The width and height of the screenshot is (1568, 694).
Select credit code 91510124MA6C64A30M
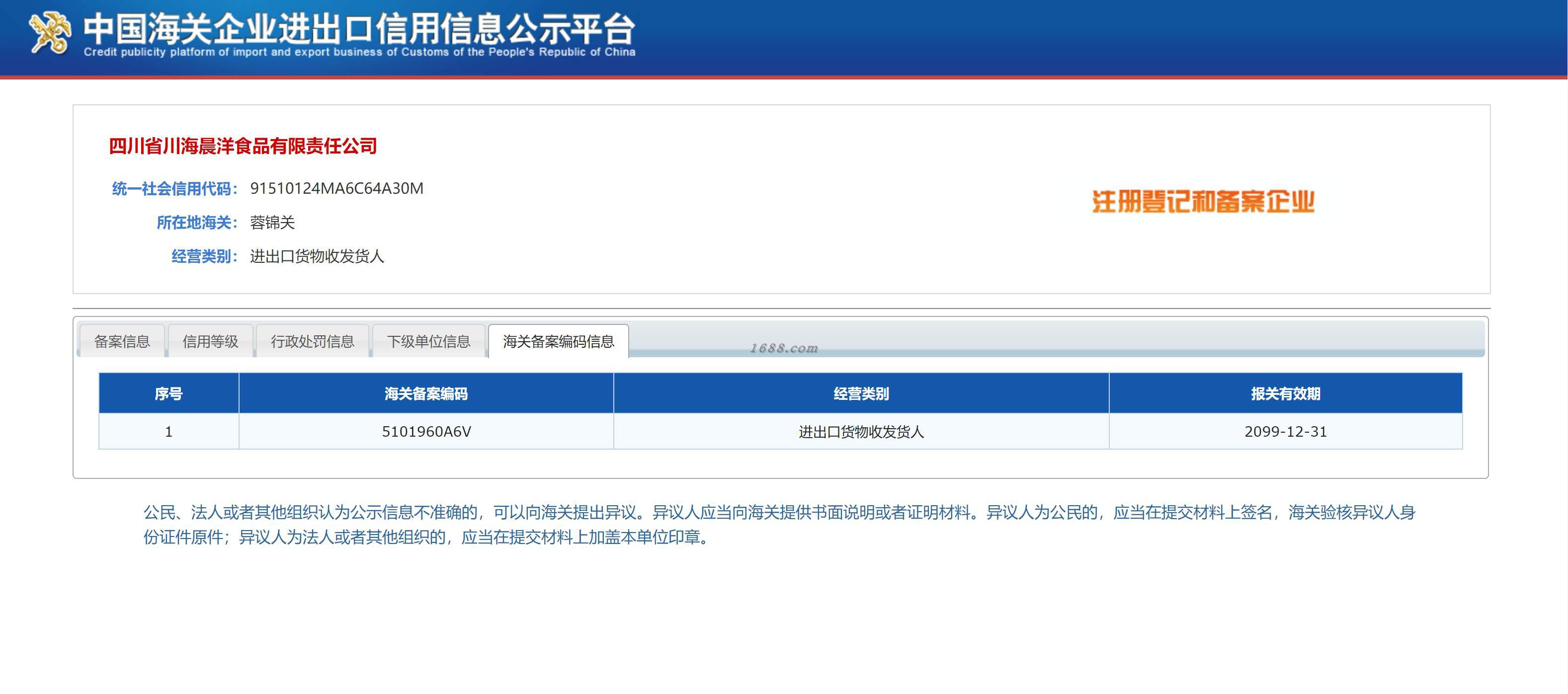click(x=336, y=189)
